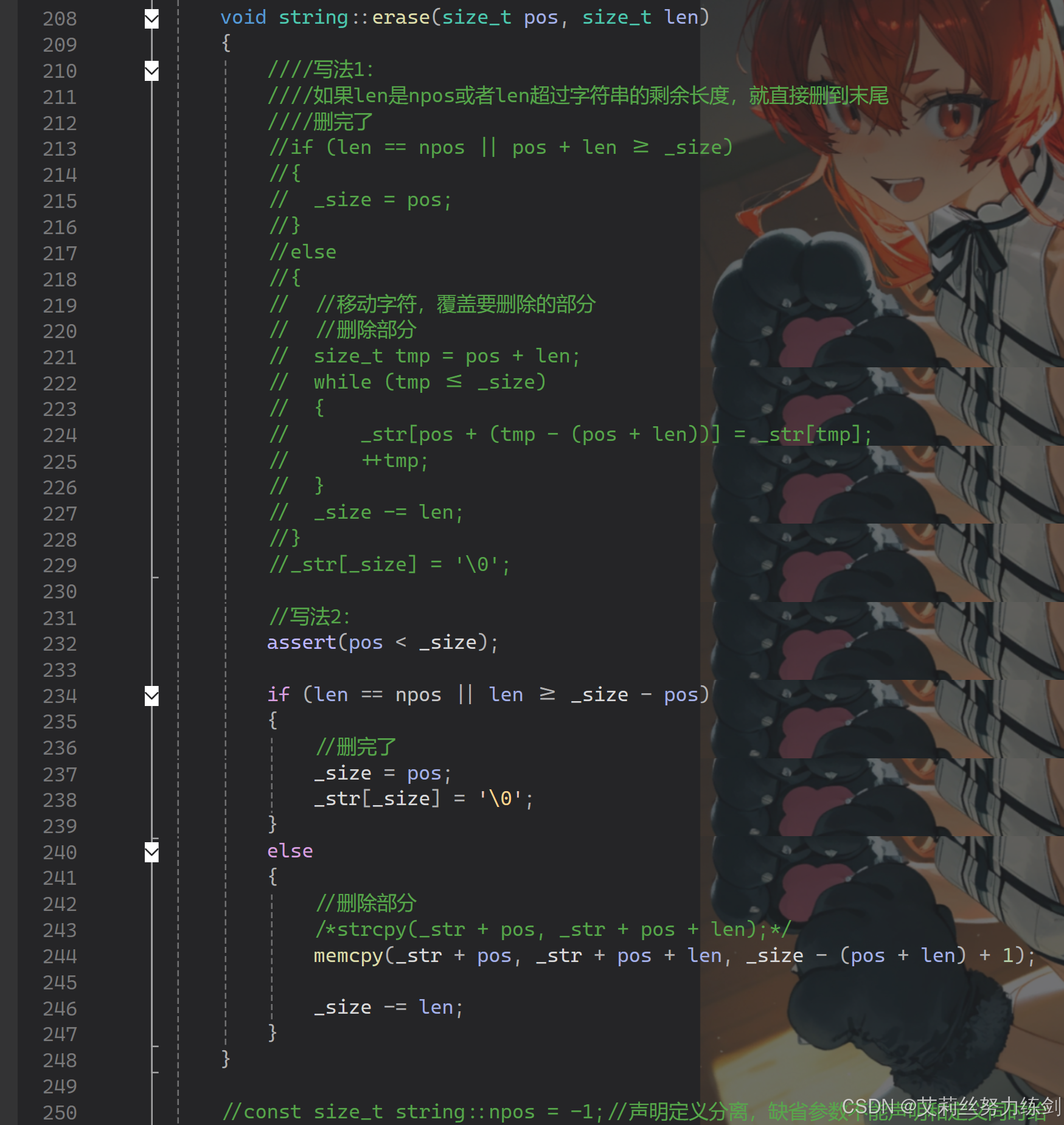Screen dimensions: 1064x1125
Task: Click the '//删除部分' comment on line 242
Action: (366, 904)
